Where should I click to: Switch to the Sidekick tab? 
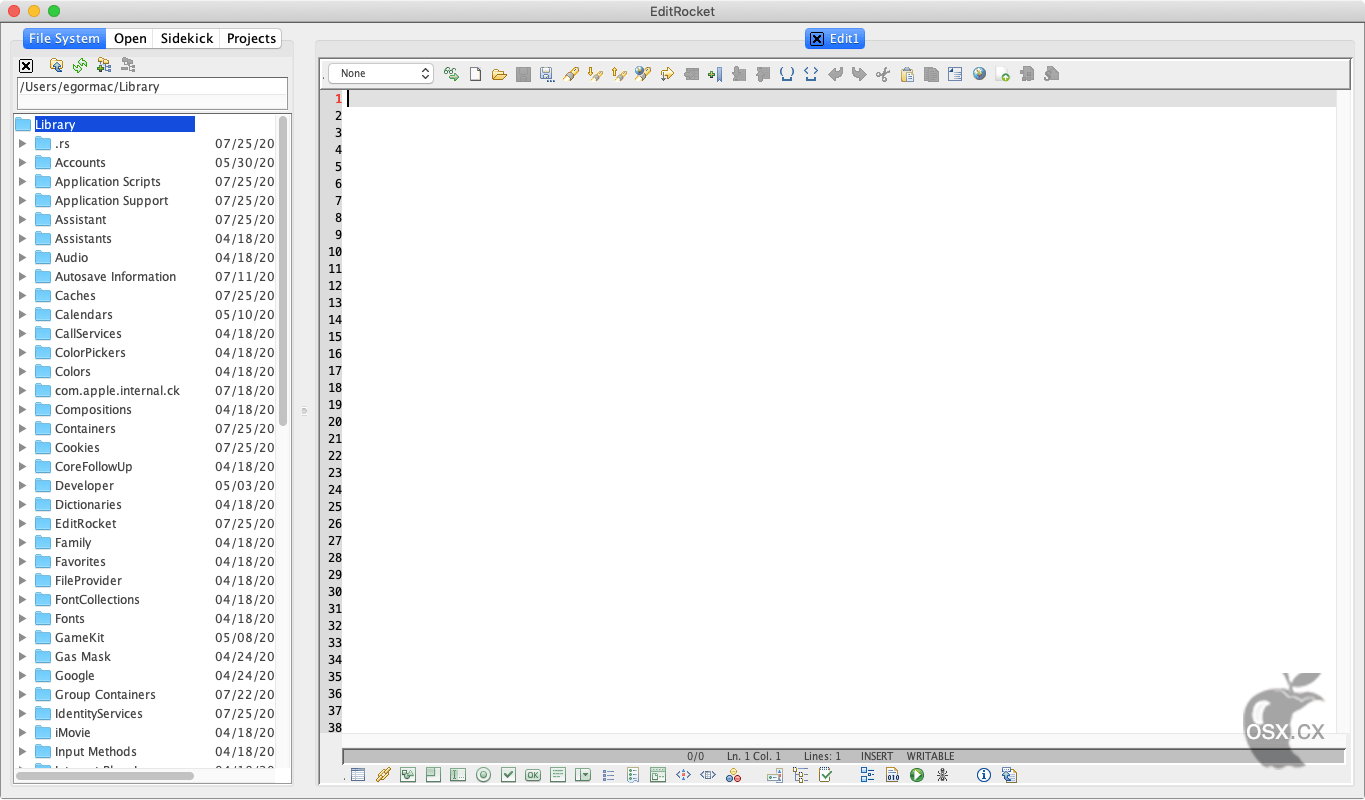click(x=187, y=38)
